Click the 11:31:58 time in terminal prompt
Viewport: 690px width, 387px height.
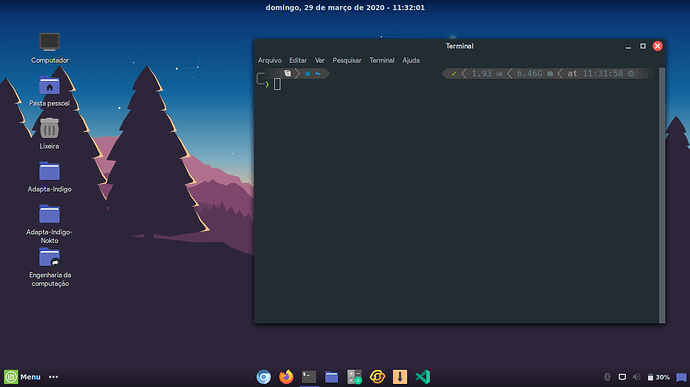[x=603, y=74]
